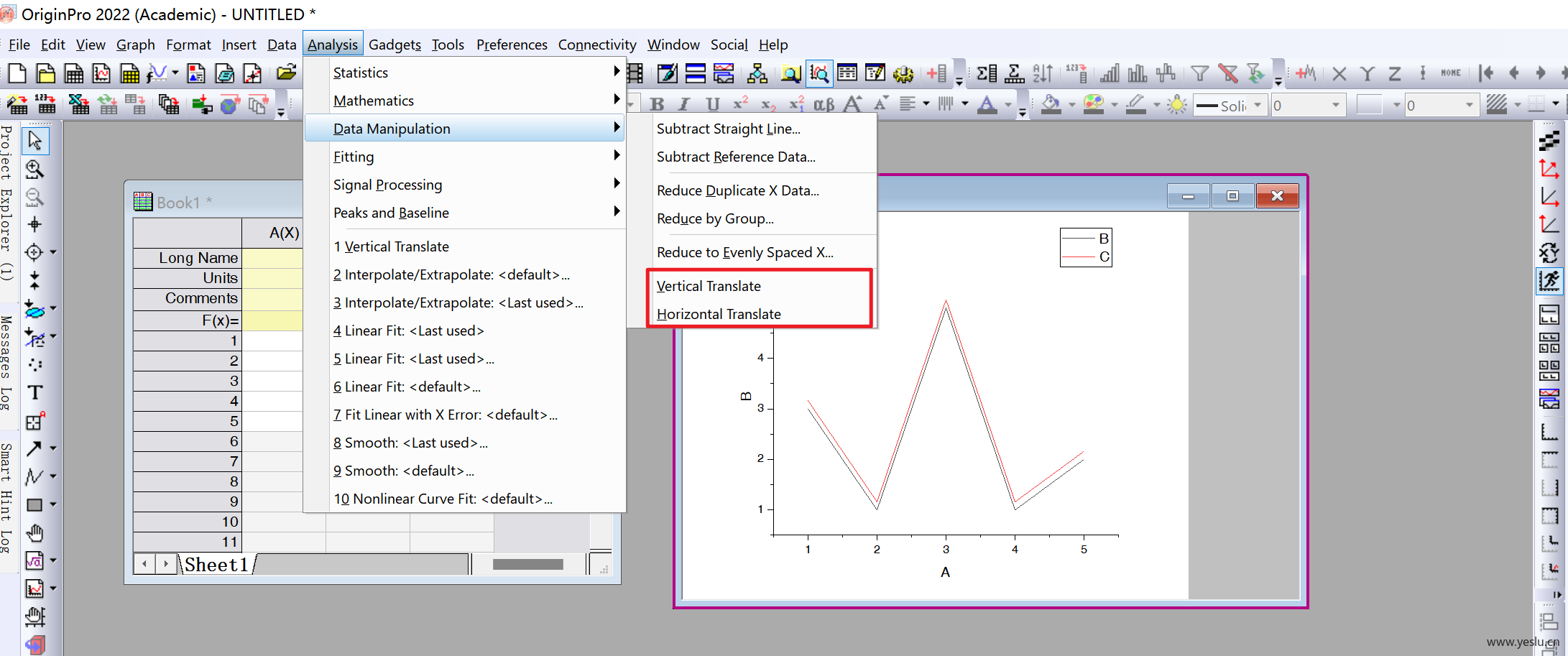1568x656 pixels.
Task: Select Subtract Straight Line menu entry
Action: 728,129
